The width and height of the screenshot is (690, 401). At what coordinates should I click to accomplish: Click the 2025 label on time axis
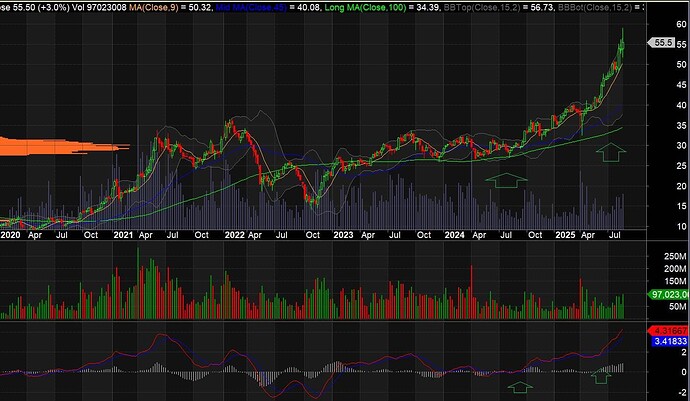(x=565, y=235)
